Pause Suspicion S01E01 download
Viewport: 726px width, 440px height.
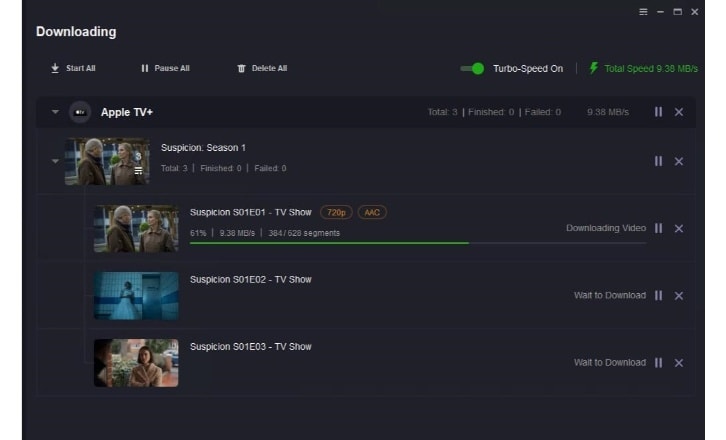coord(658,228)
